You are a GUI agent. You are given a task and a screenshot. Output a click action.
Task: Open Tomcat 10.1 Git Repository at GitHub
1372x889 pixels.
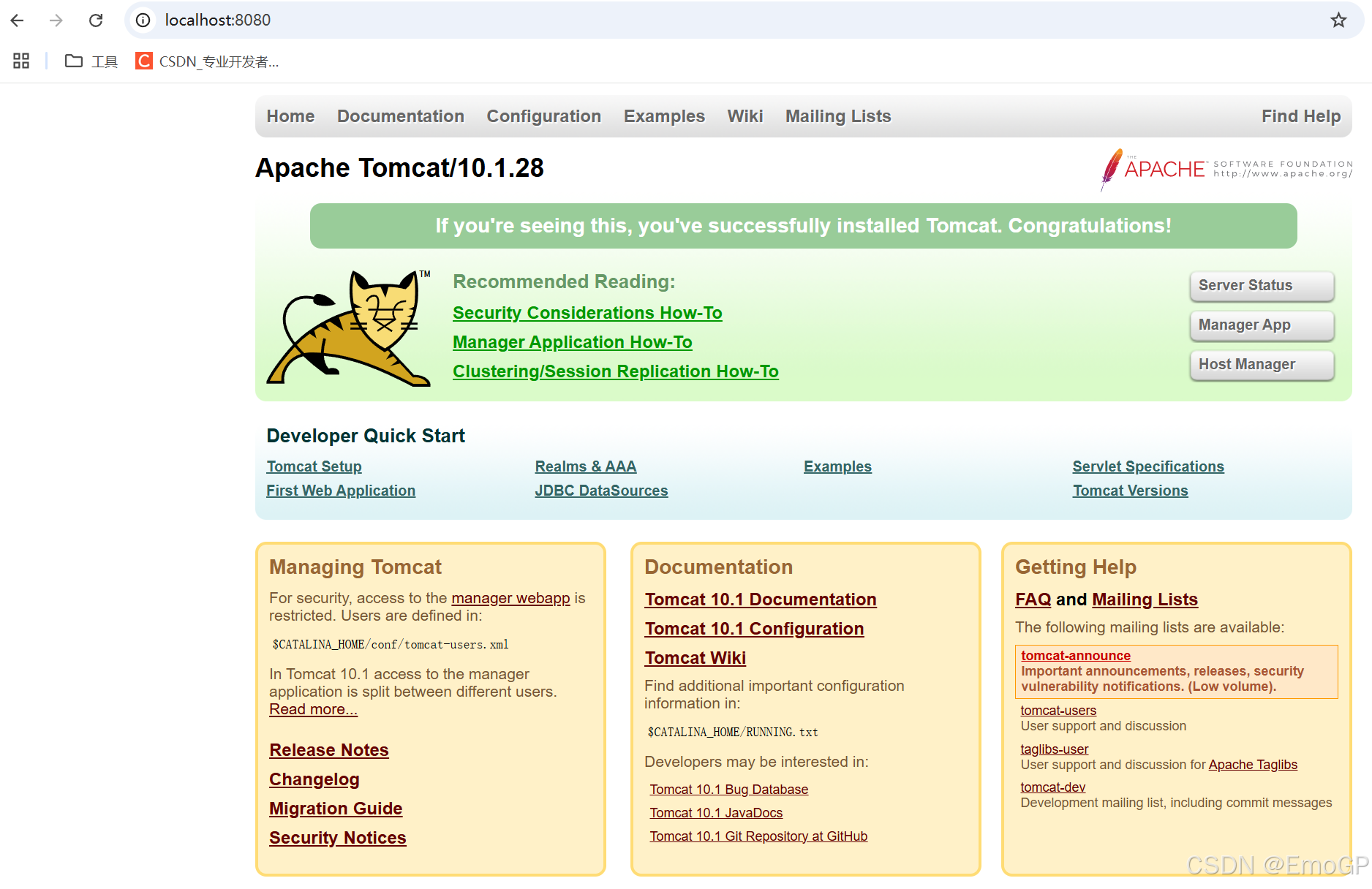point(758,836)
